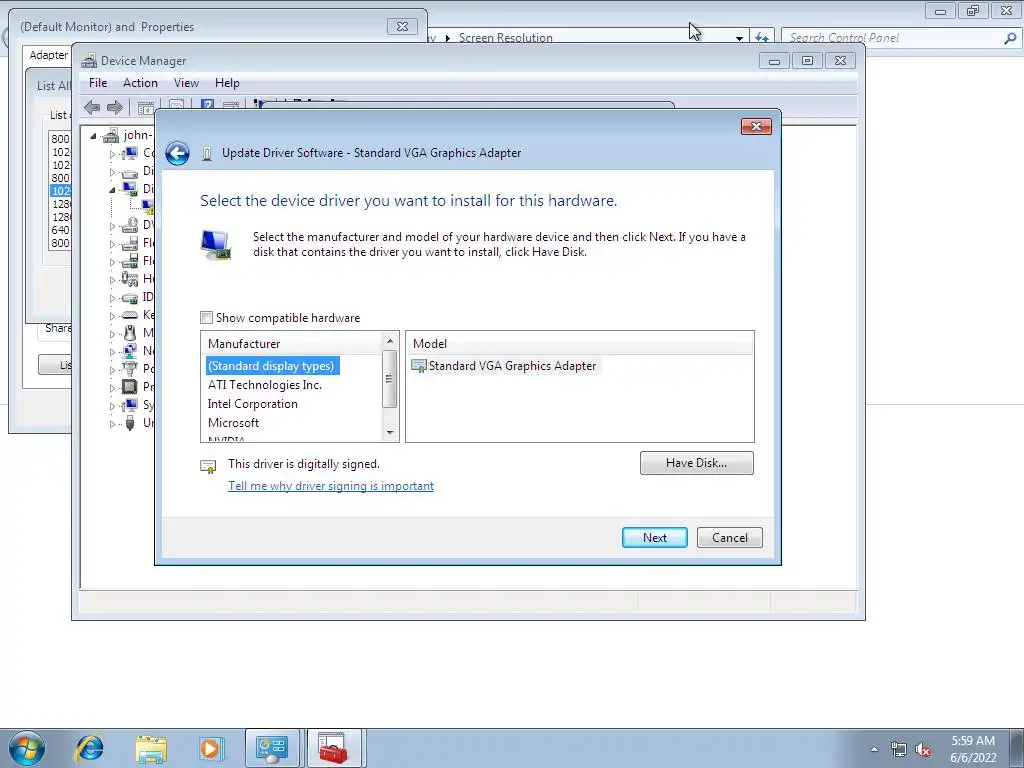This screenshot has width=1024, height=768.
Task: Expand the Processors node triangle
Action: [x=112, y=388]
